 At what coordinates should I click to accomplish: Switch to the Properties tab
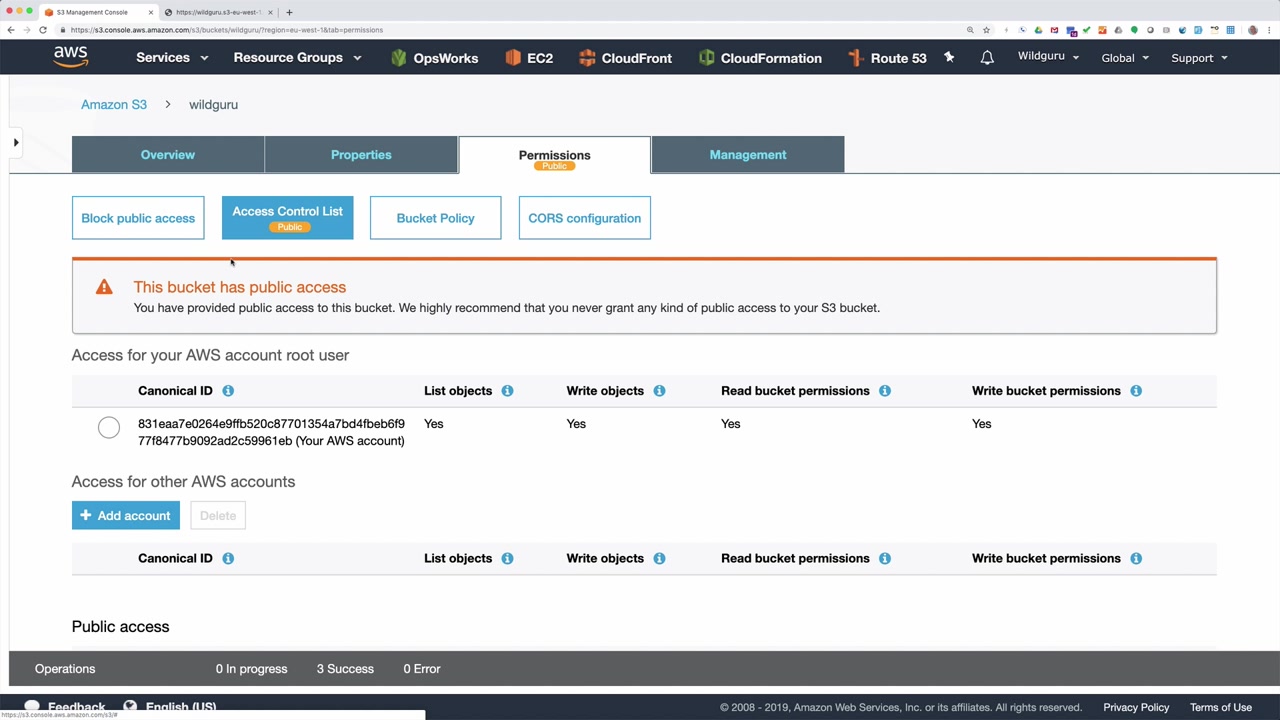tap(361, 155)
